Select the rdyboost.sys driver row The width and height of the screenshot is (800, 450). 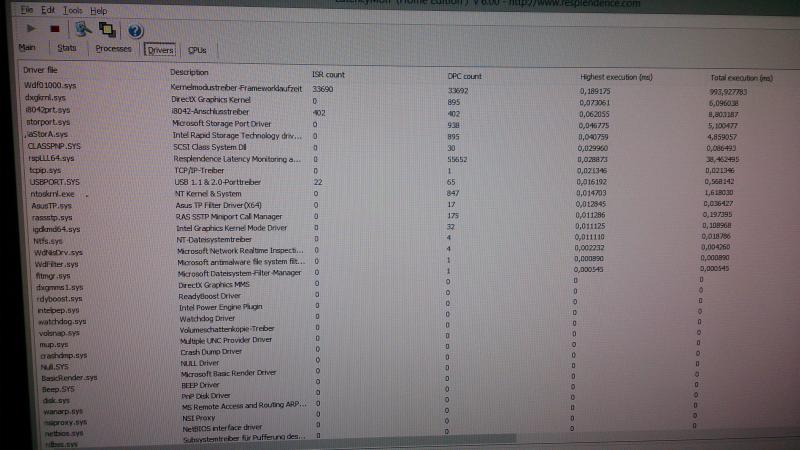click(x=60, y=298)
